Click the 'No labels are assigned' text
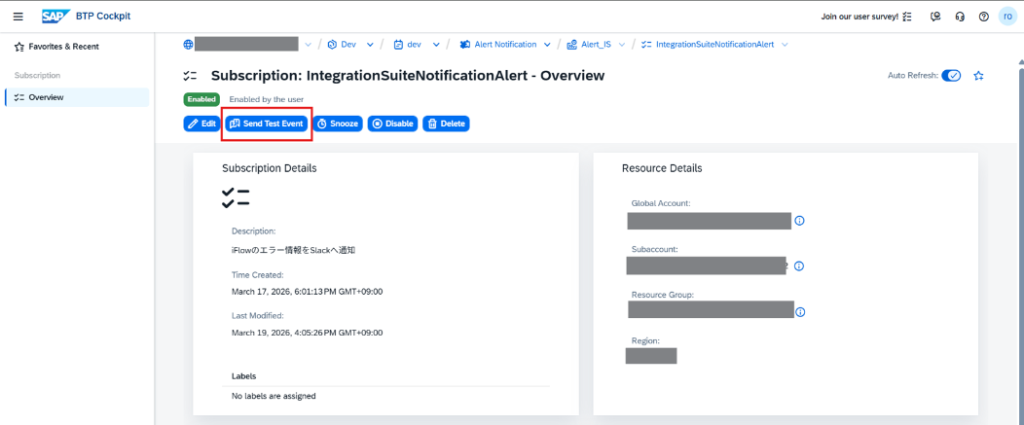Viewport: 1024px width, 425px height. coord(274,396)
